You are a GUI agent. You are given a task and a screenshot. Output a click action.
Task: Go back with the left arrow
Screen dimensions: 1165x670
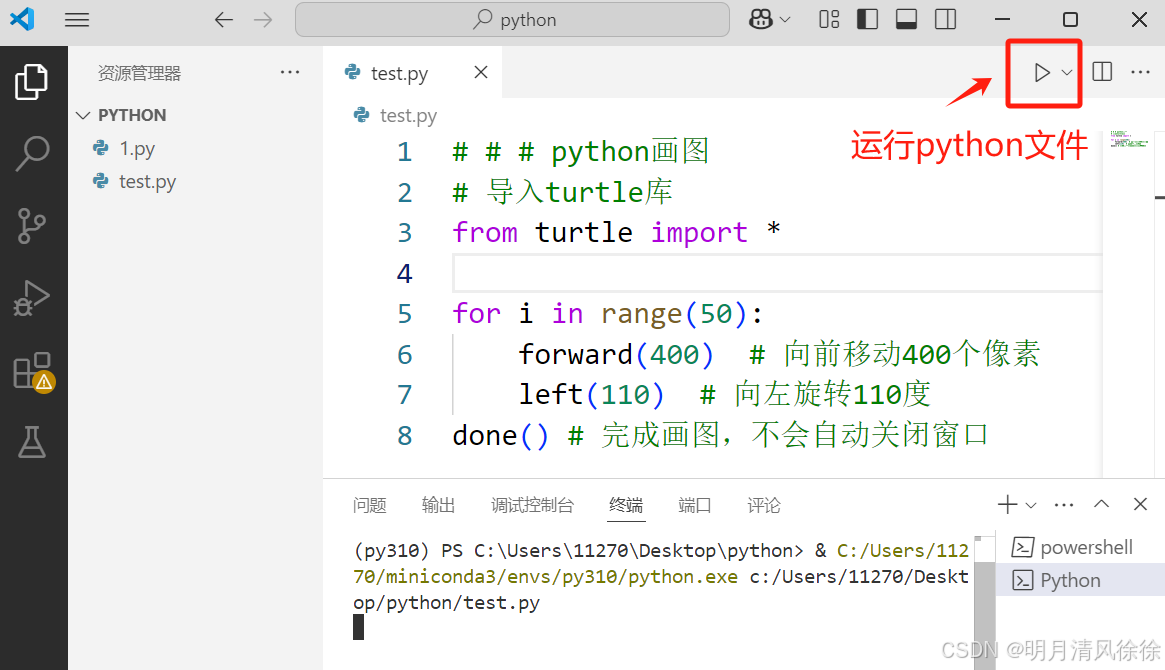pos(224,19)
